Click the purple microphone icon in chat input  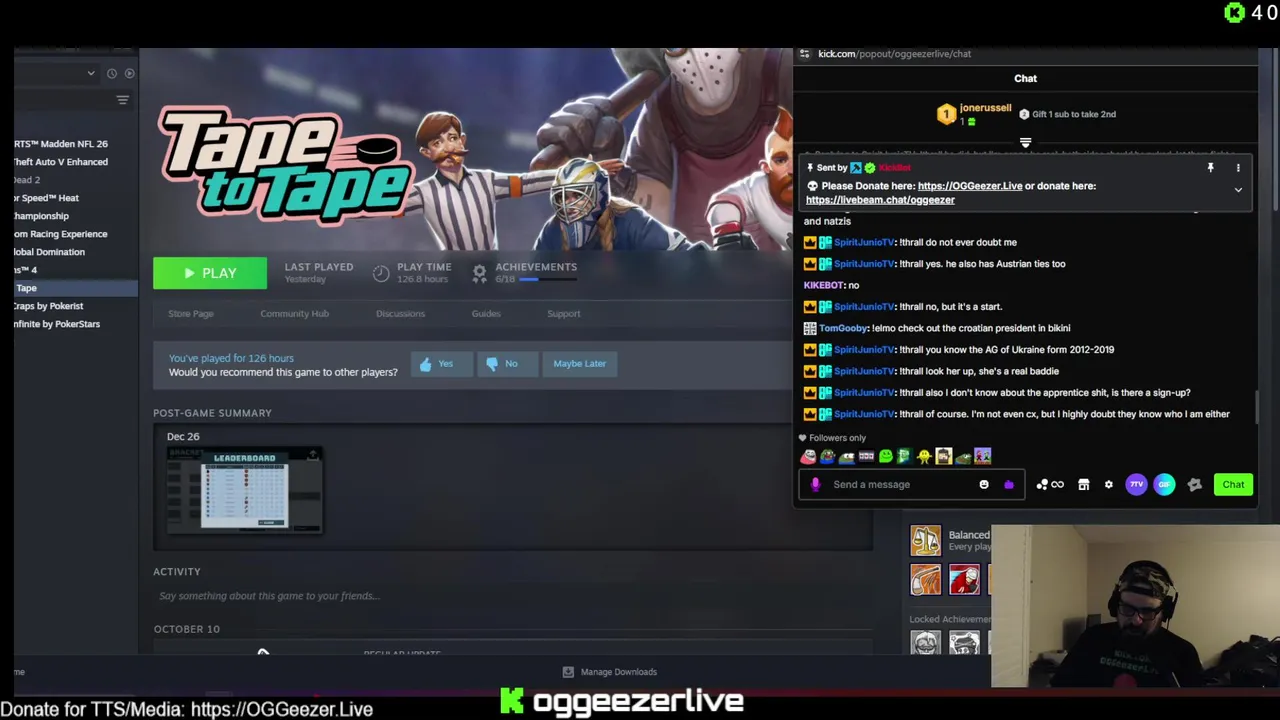815,485
